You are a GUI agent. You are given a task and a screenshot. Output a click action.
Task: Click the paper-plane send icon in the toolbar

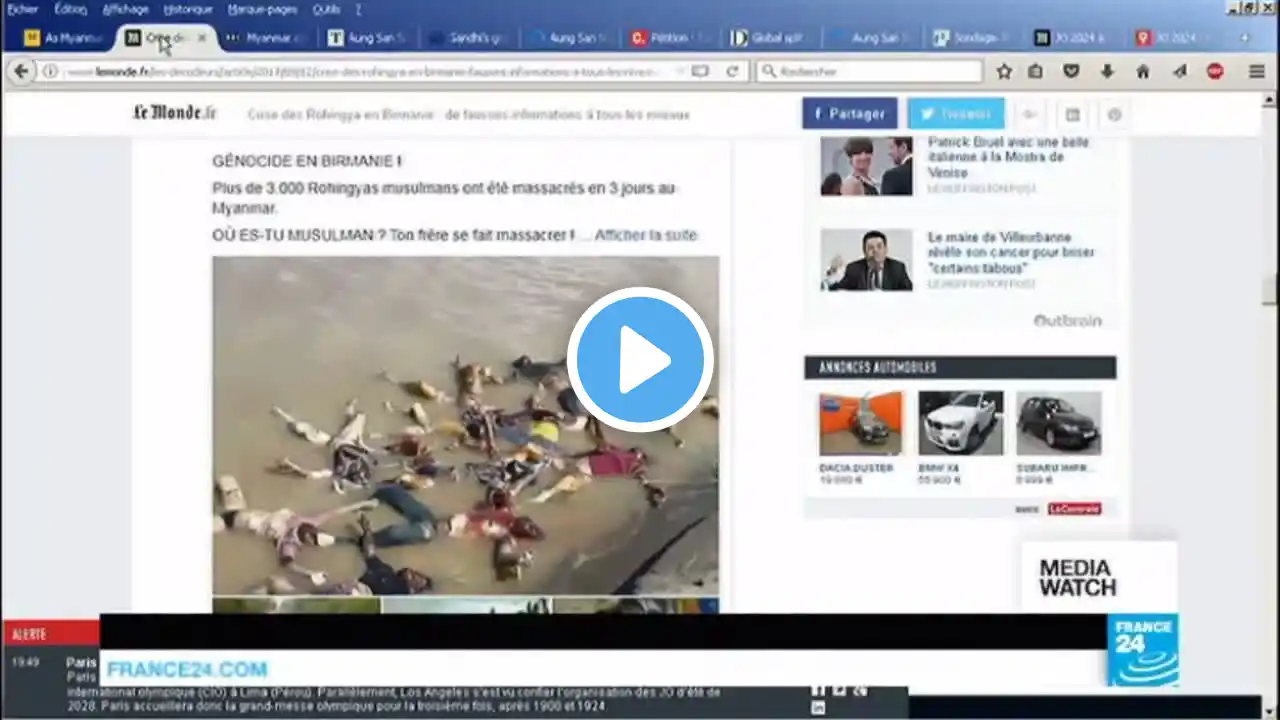[x=1179, y=71]
